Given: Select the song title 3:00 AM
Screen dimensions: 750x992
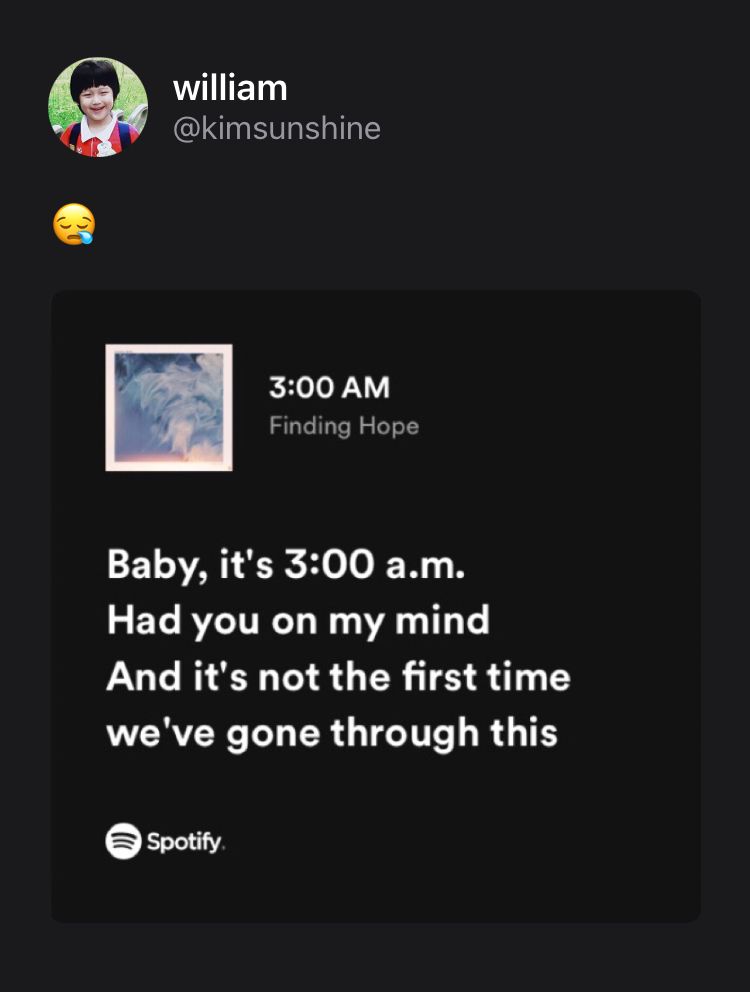Looking at the screenshot, I should pyautogui.click(x=329, y=386).
